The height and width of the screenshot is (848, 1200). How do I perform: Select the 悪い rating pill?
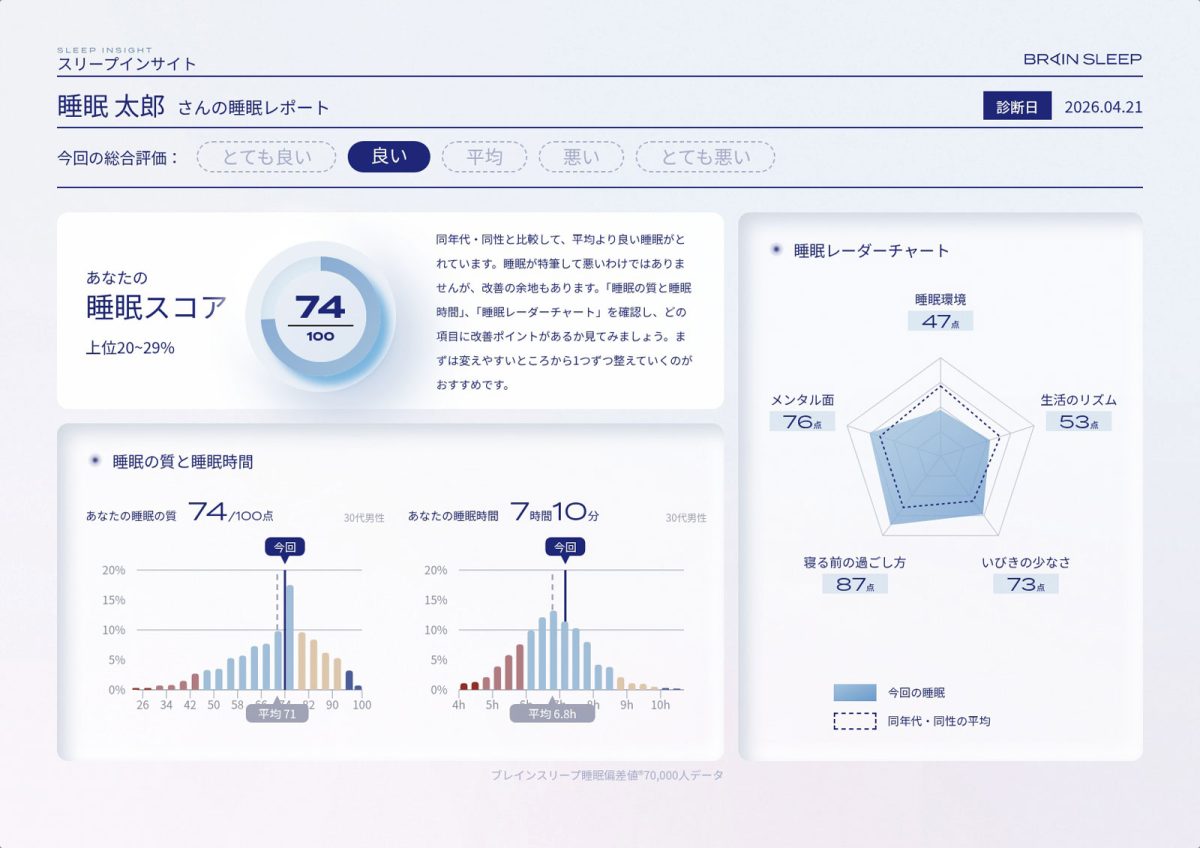(581, 157)
